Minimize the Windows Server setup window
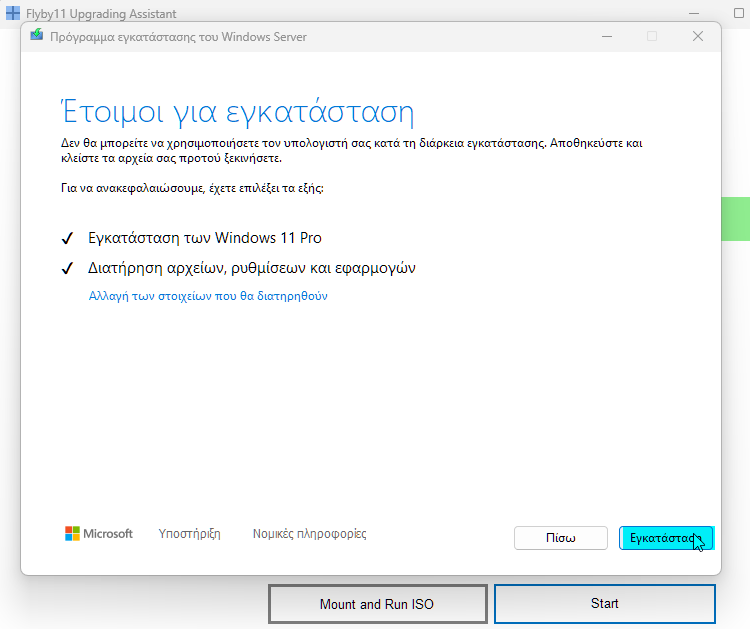750x629 pixels. coord(607,36)
